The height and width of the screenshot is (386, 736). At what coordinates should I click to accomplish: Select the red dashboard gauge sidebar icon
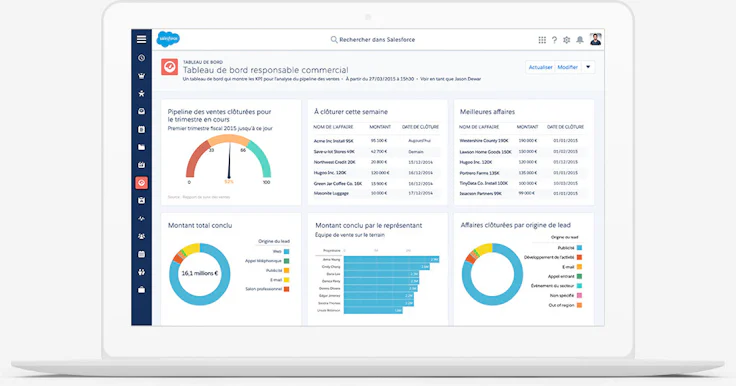tap(141, 183)
